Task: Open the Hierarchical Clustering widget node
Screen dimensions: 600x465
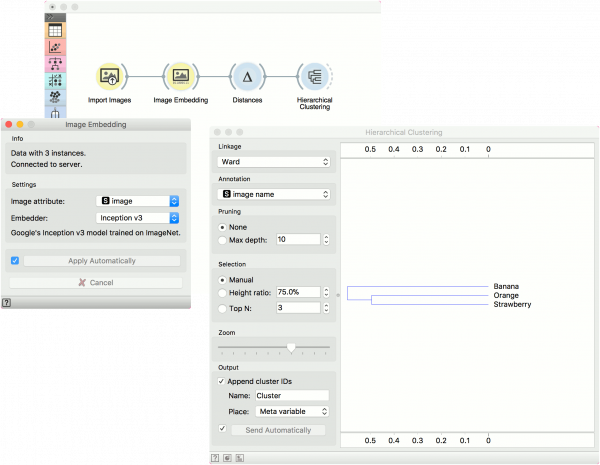Action: click(x=315, y=76)
